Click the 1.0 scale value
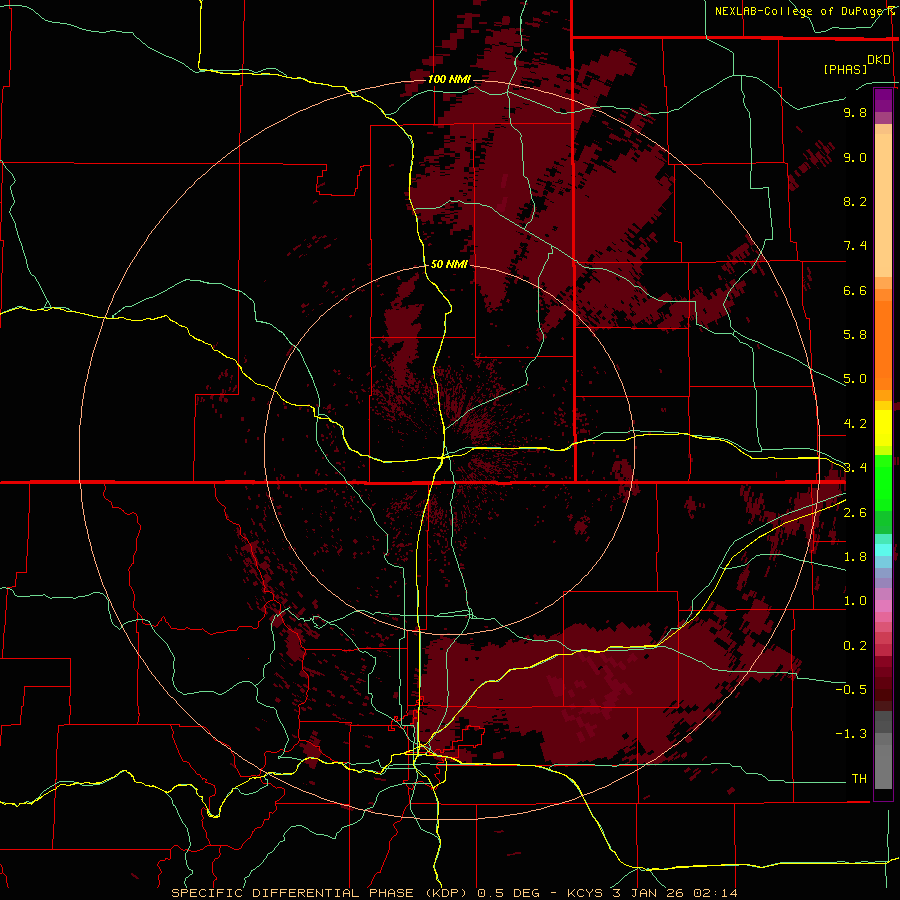 pos(855,601)
